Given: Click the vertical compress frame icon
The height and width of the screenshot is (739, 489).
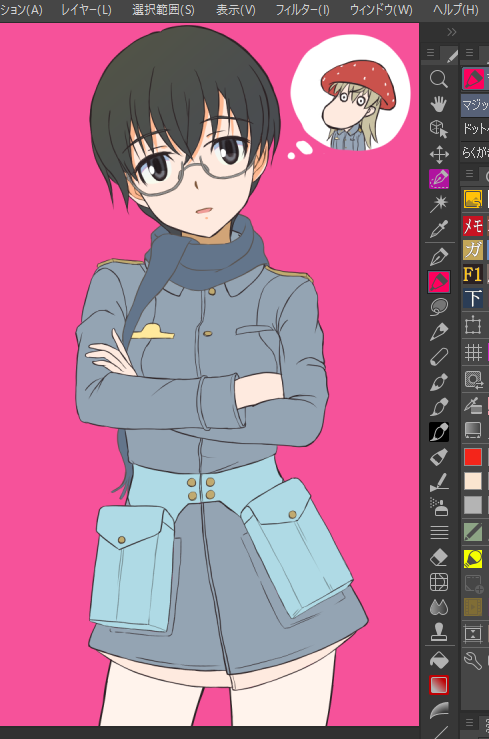Looking at the screenshot, I should pyautogui.click(x=473, y=634).
